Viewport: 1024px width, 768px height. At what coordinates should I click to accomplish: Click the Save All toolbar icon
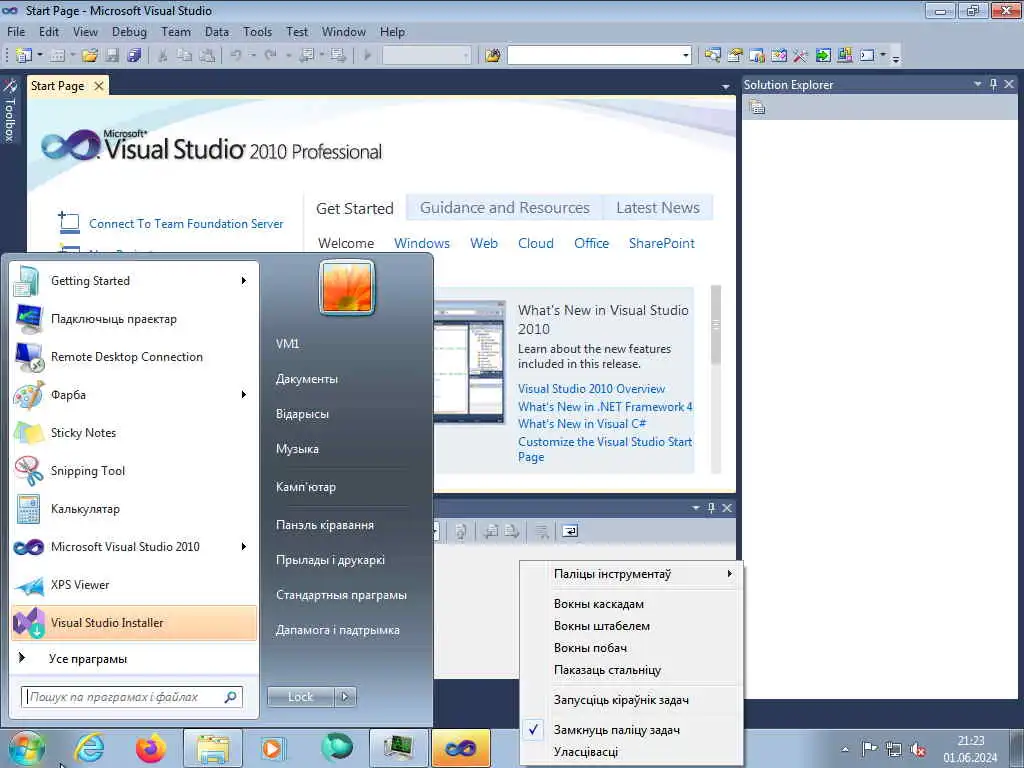pyautogui.click(x=135, y=56)
